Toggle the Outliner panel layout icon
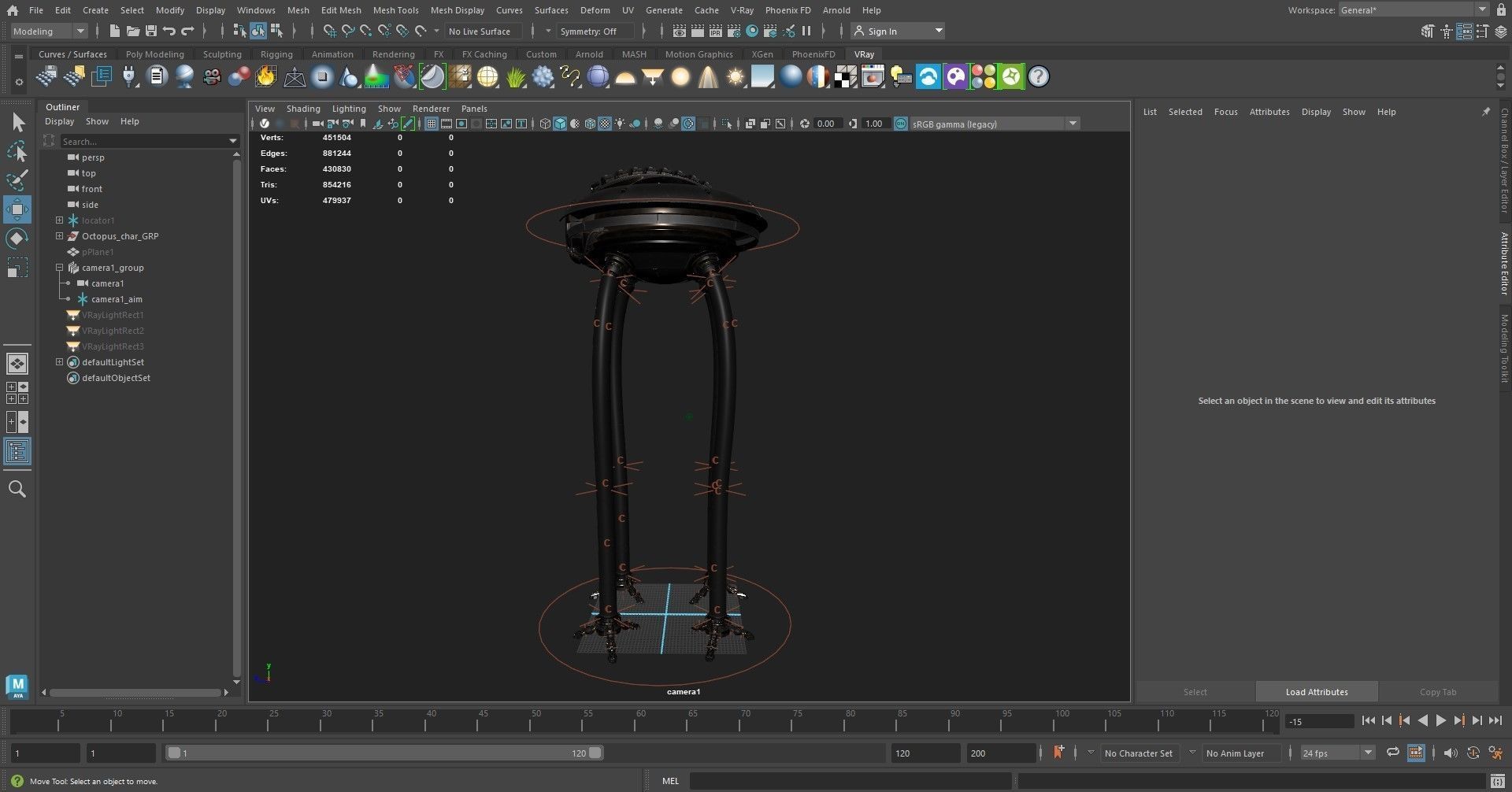This screenshot has width=1512, height=792. point(17,451)
